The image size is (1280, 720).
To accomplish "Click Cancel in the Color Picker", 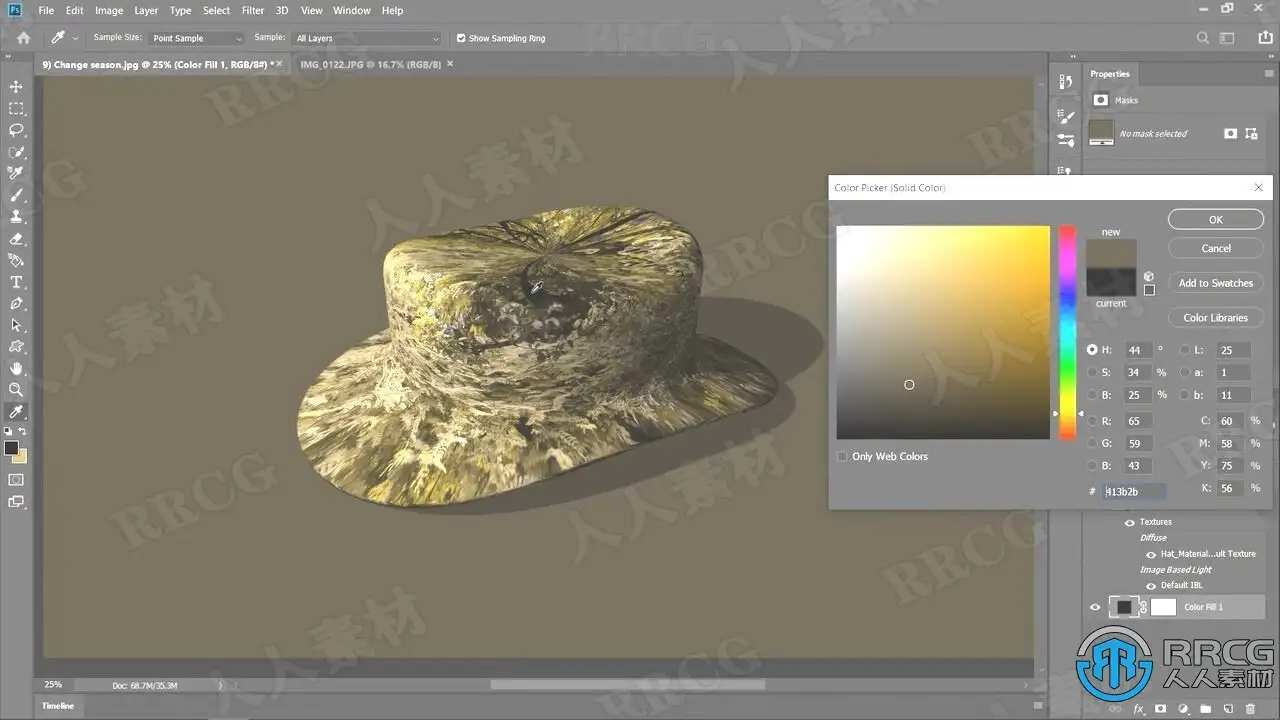I will coord(1216,248).
